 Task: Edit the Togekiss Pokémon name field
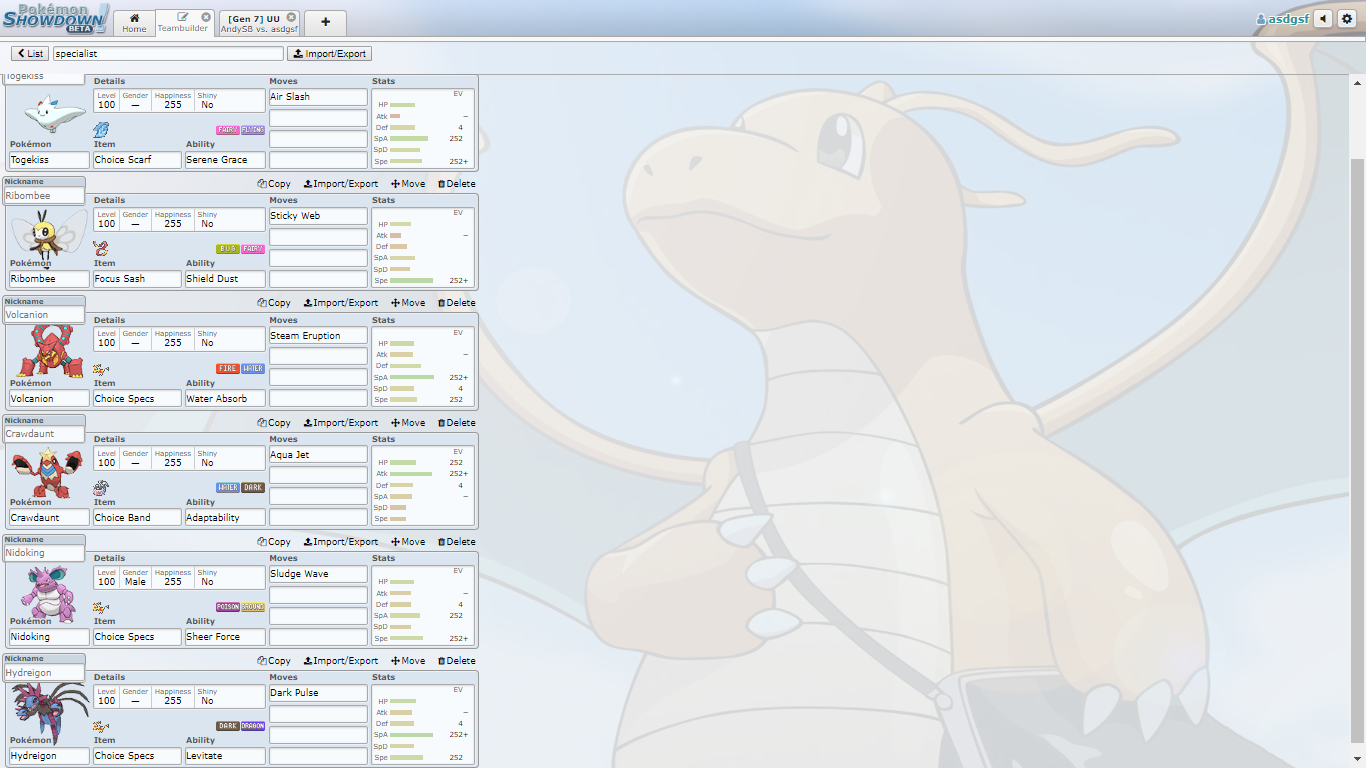click(x=49, y=160)
